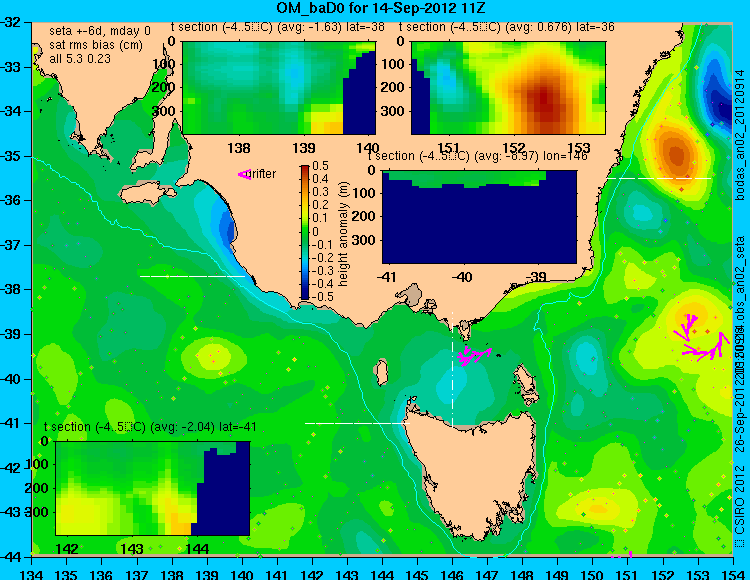
Task: Click the 'all 5.3 0.23' statistics line
Action: pyautogui.click(x=80, y=59)
